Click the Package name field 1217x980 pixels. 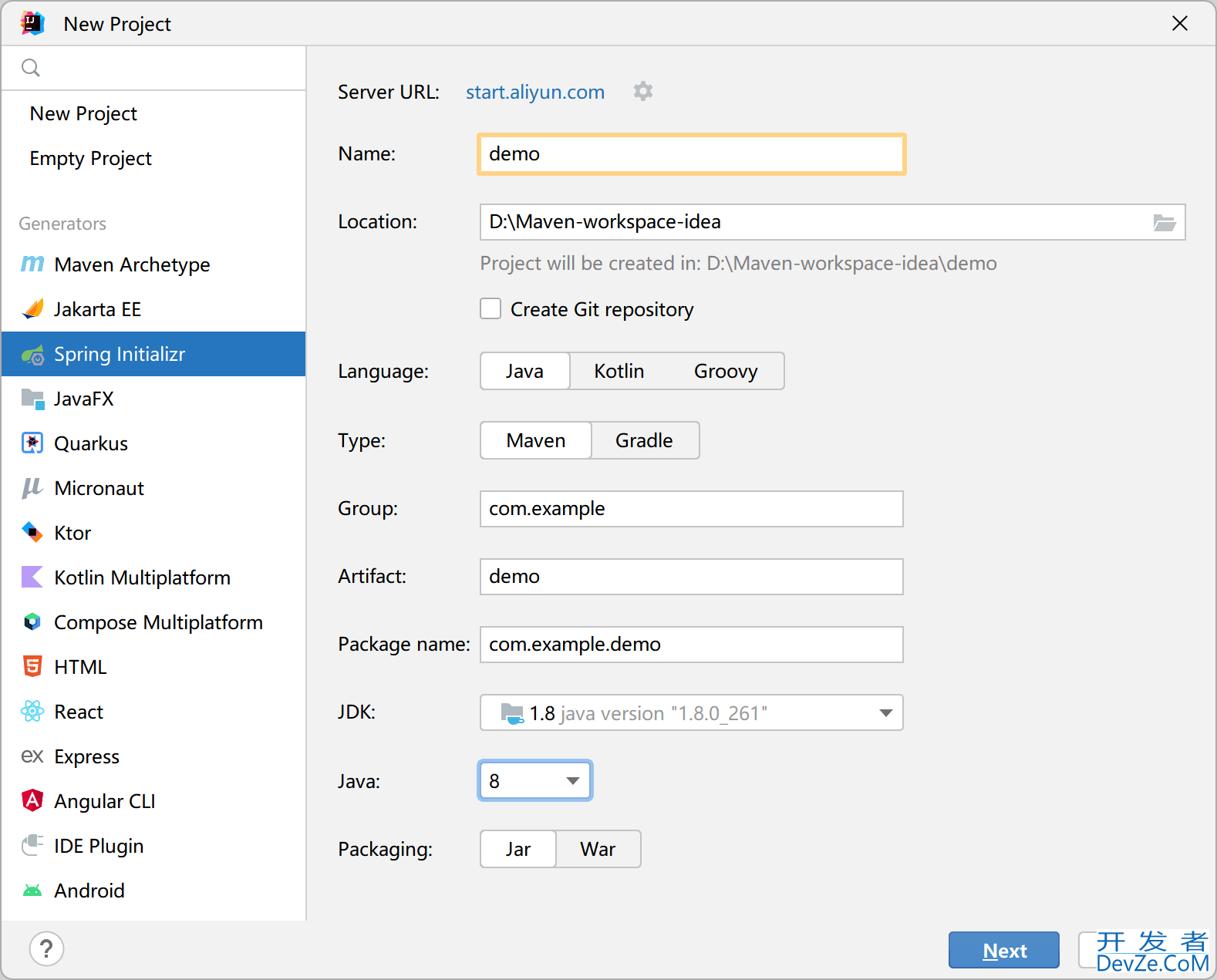(x=691, y=645)
